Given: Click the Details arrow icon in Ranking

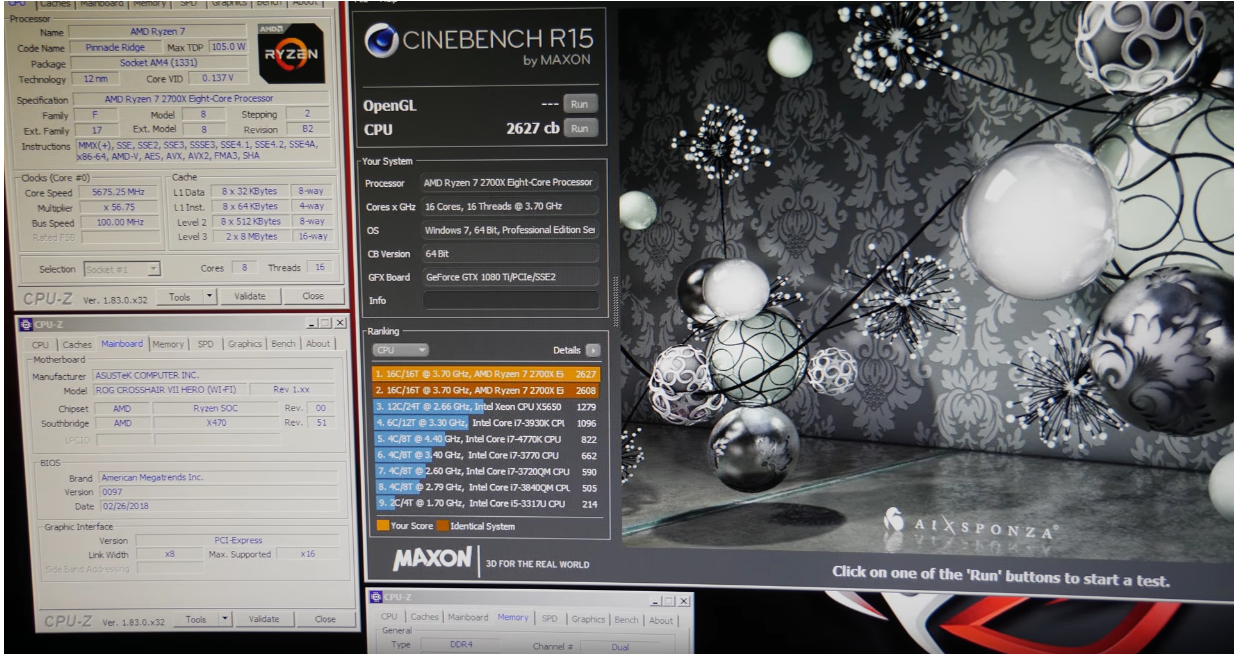Looking at the screenshot, I should click(593, 351).
